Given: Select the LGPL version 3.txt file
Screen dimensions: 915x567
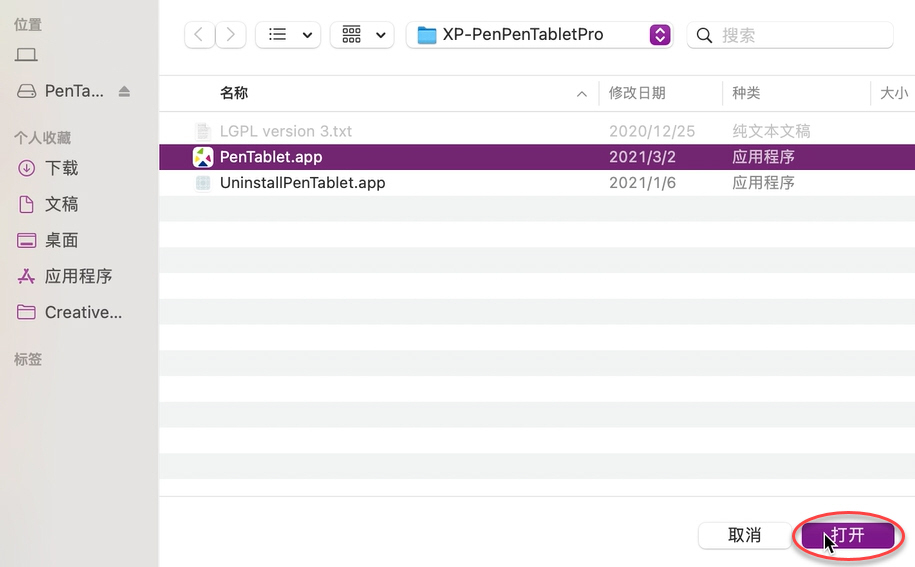Looking at the screenshot, I should [x=286, y=131].
